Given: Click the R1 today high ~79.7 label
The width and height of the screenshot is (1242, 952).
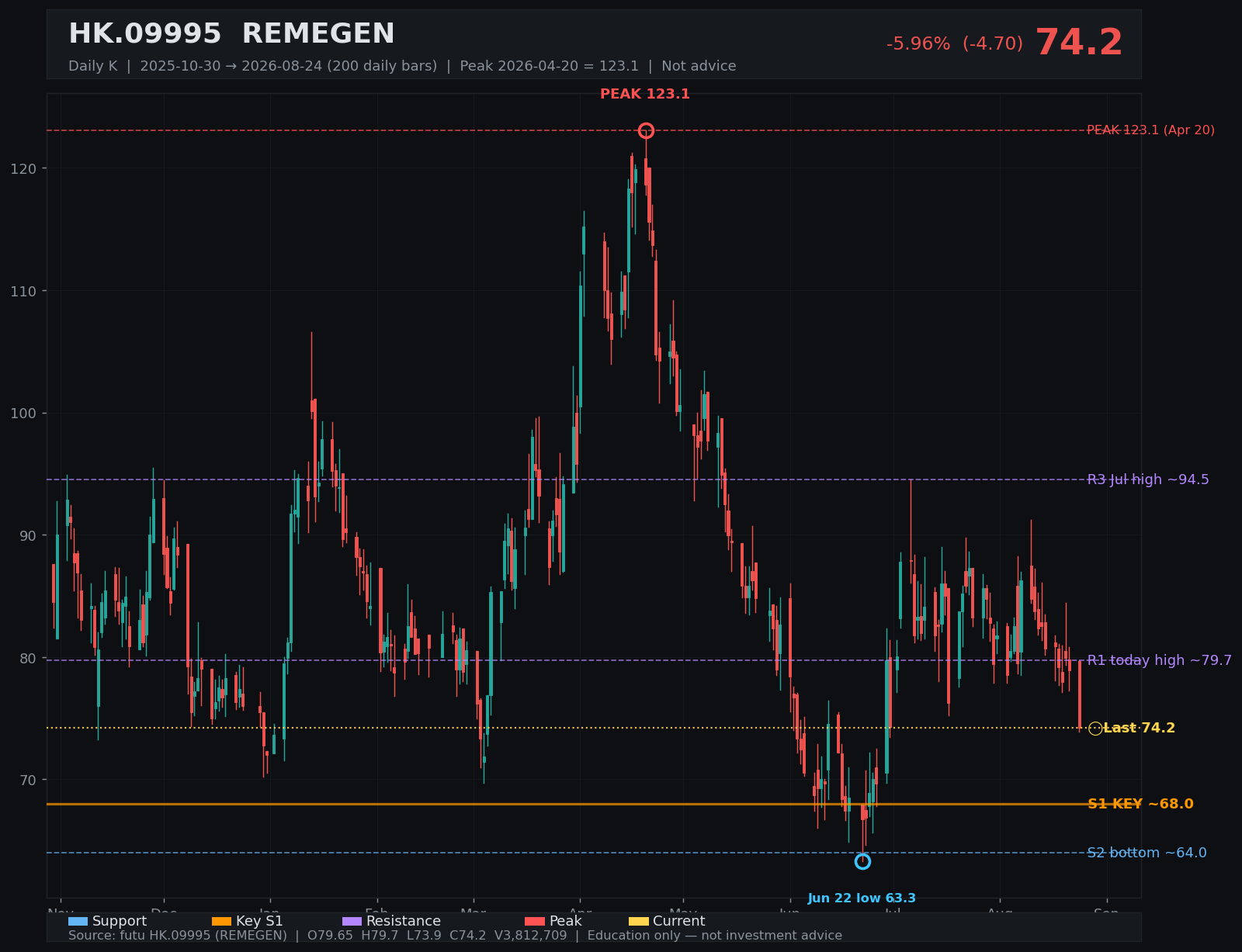Looking at the screenshot, I should [1159, 660].
